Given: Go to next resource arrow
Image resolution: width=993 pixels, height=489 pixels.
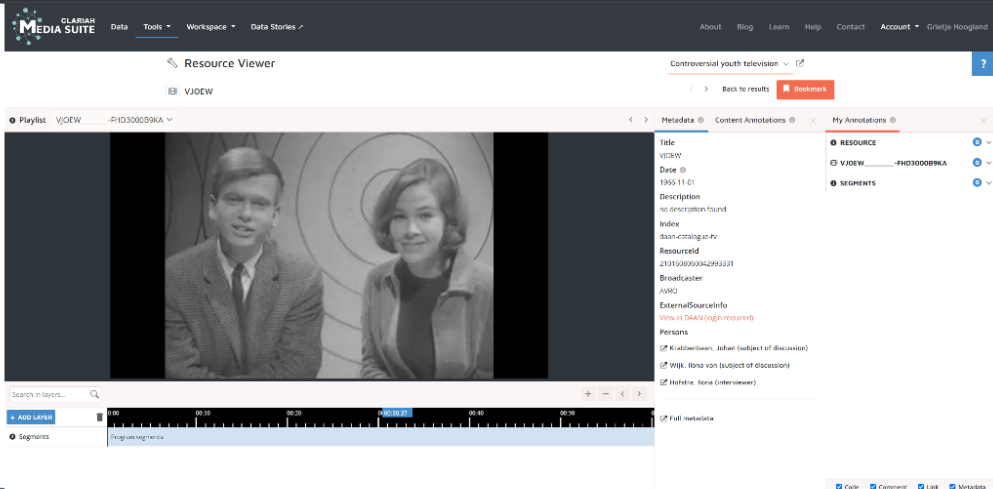Looking at the screenshot, I should tap(707, 89).
